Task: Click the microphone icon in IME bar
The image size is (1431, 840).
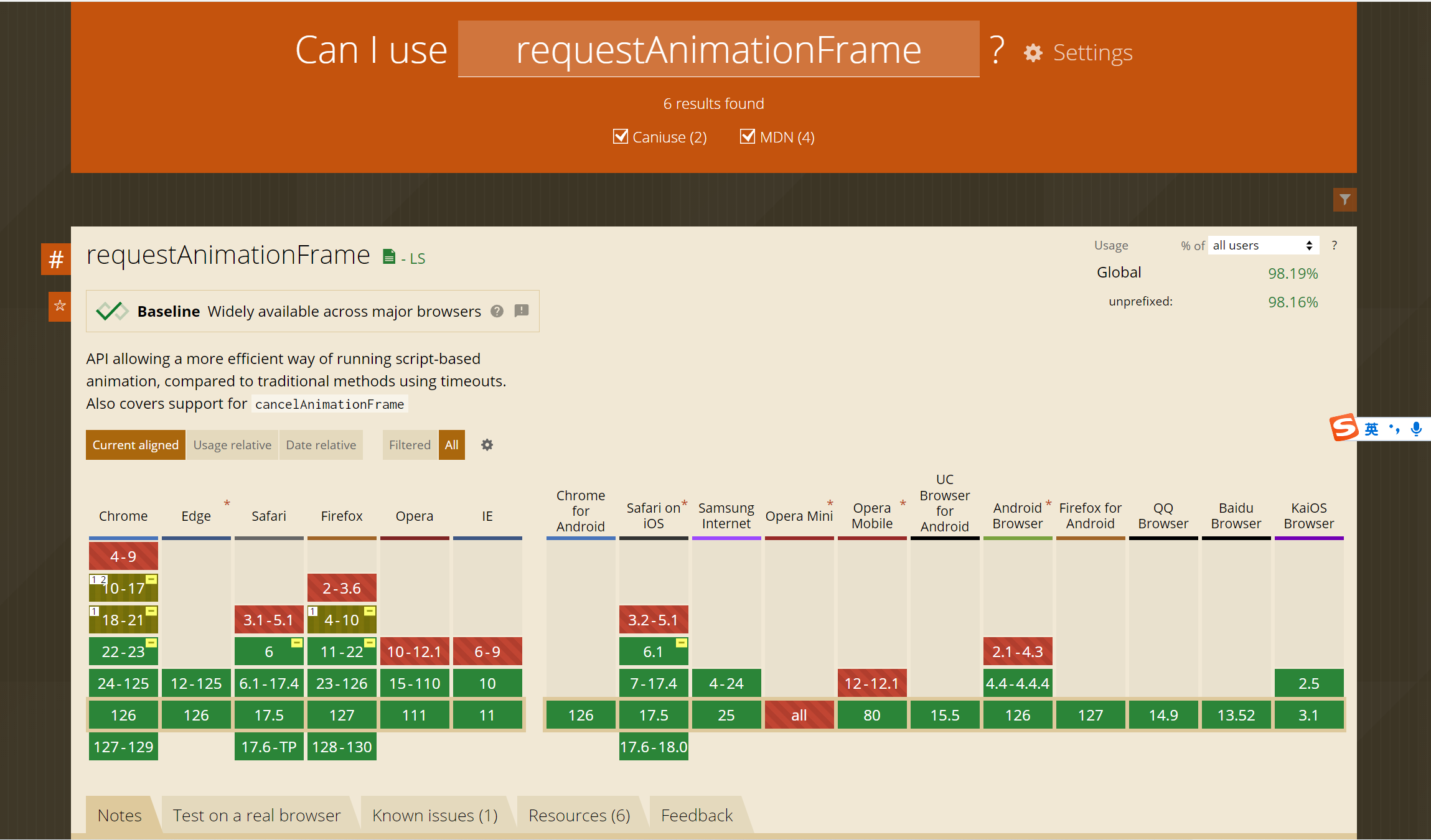Action: (1416, 429)
